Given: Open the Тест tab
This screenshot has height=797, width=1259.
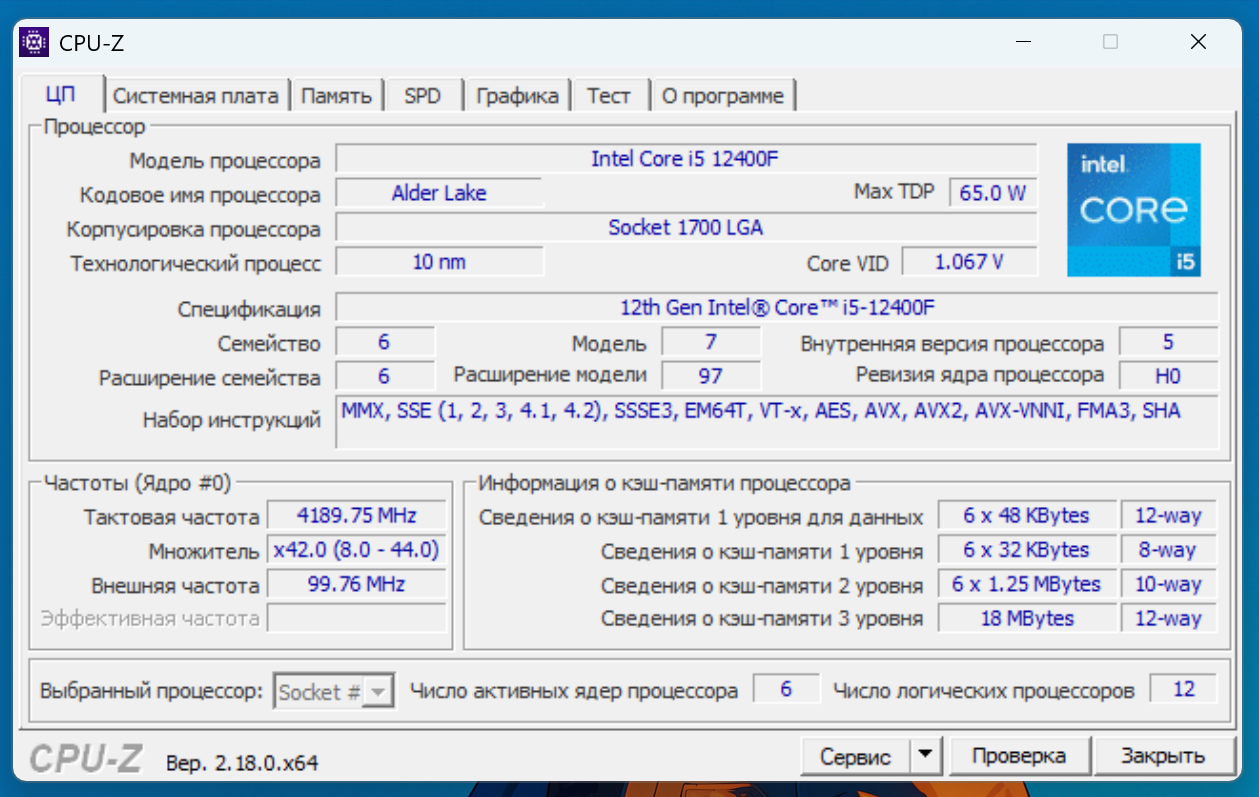Looking at the screenshot, I should 609,96.
